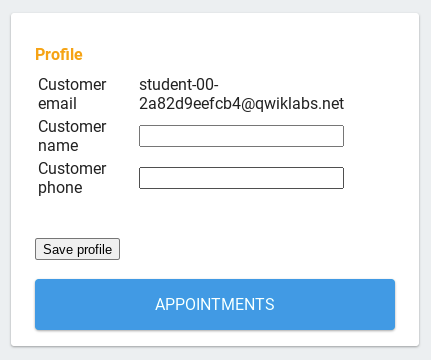The height and width of the screenshot is (360, 431).
Task: Click the Customer email label
Action: tap(72, 94)
